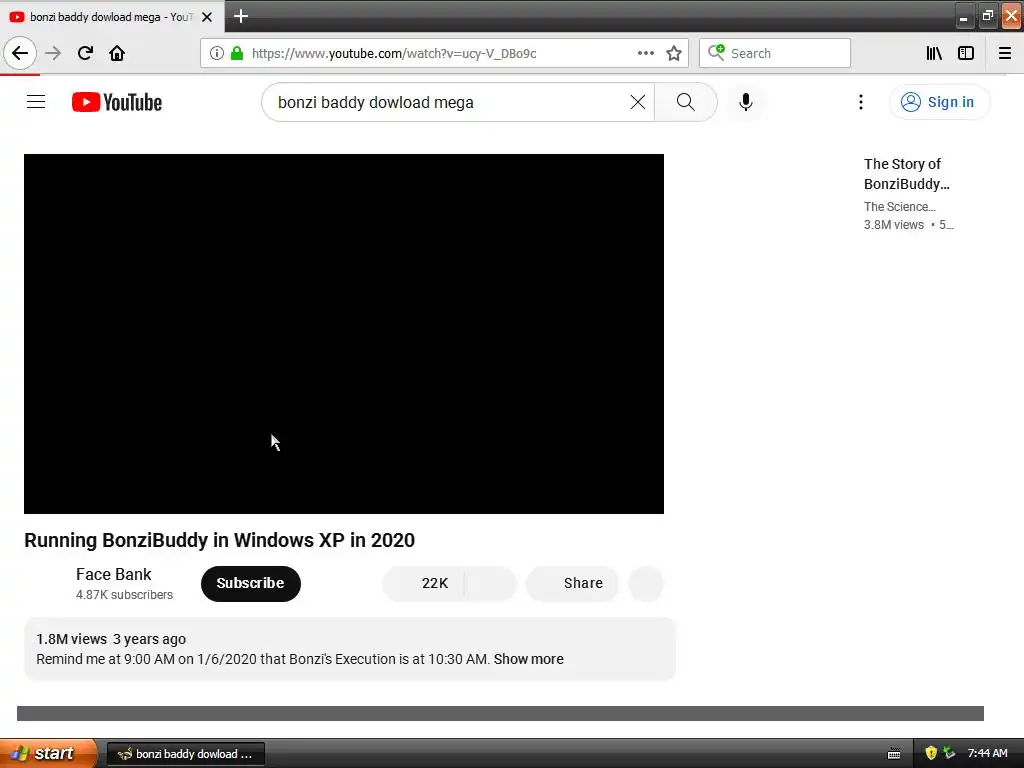
Task: Click the dislike button next to 22K
Action: click(x=490, y=583)
